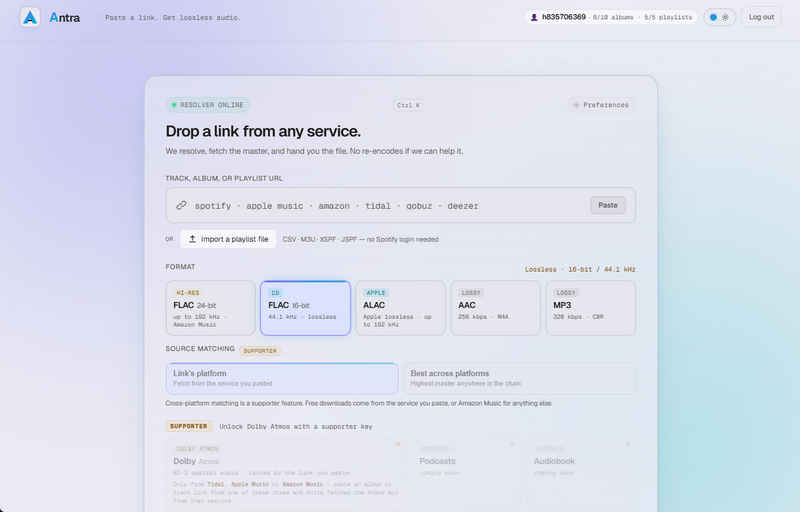The height and width of the screenshot is (512, 800).
Task: Select the FLAC 16-bit CD format
Action: (305, 308)
